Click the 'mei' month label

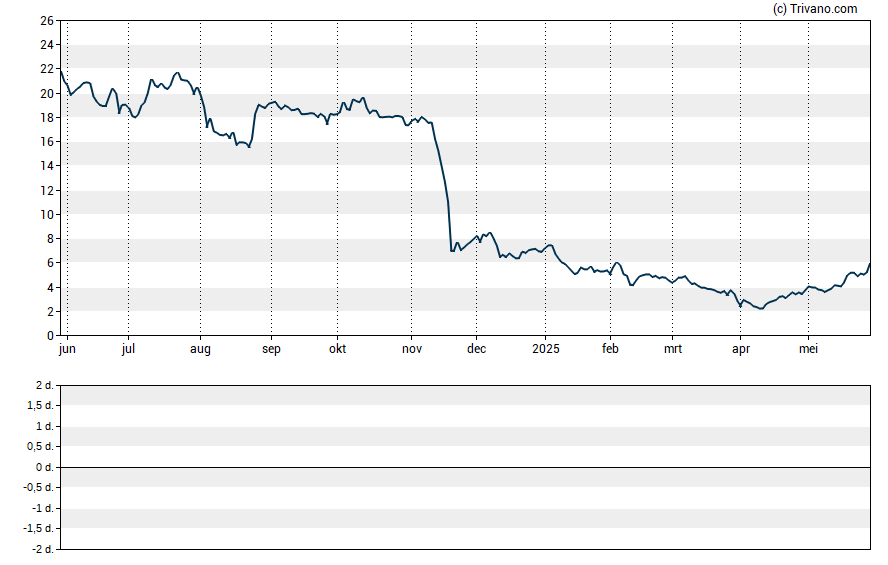pyautogui.click(x=808, y=349)
